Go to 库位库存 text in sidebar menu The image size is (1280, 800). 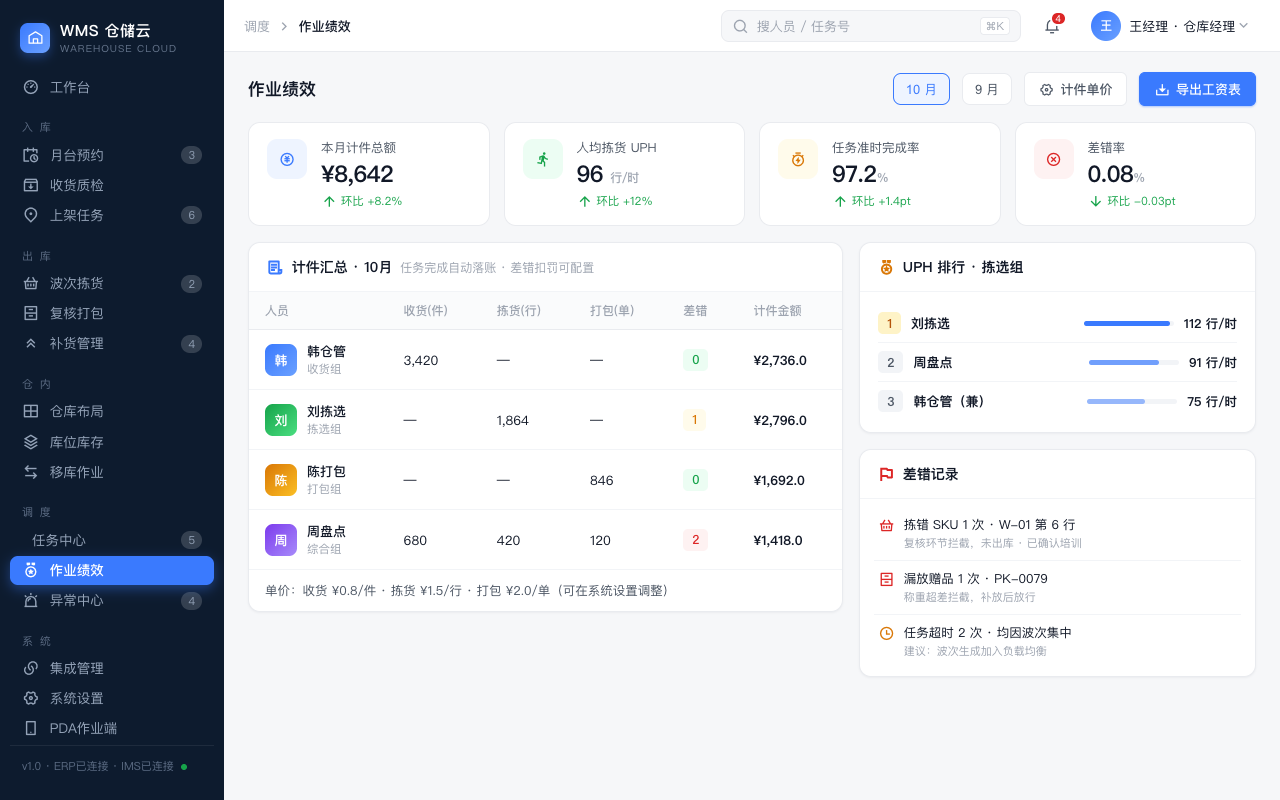(77, 441)
